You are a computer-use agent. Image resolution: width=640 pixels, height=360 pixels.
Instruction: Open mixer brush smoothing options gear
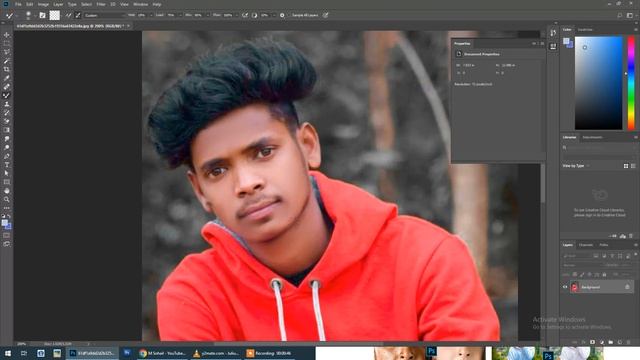point(282,15)
